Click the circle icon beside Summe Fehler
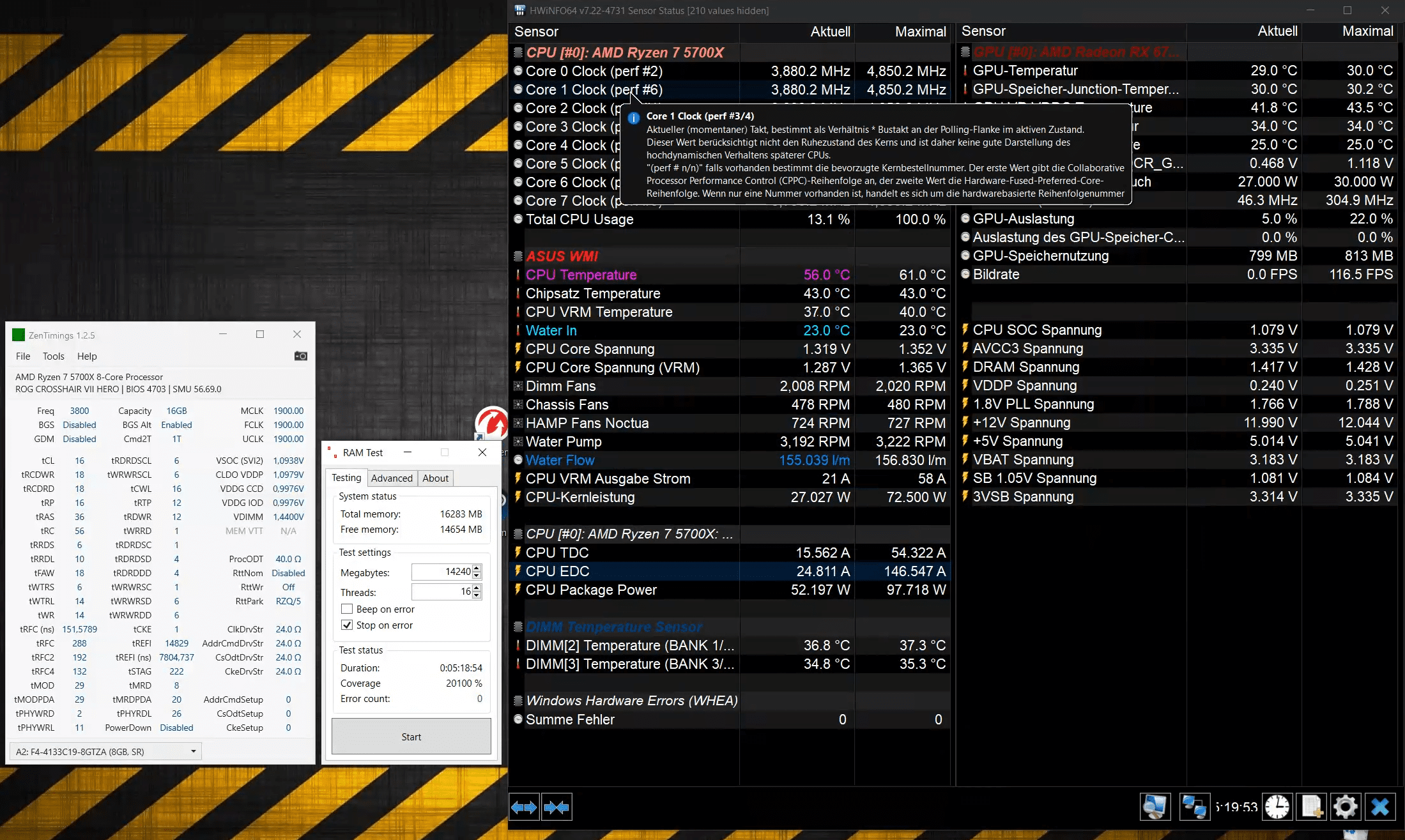Image resolution: width=1405 pixels, height=840 pixels. tap(518, 719)
